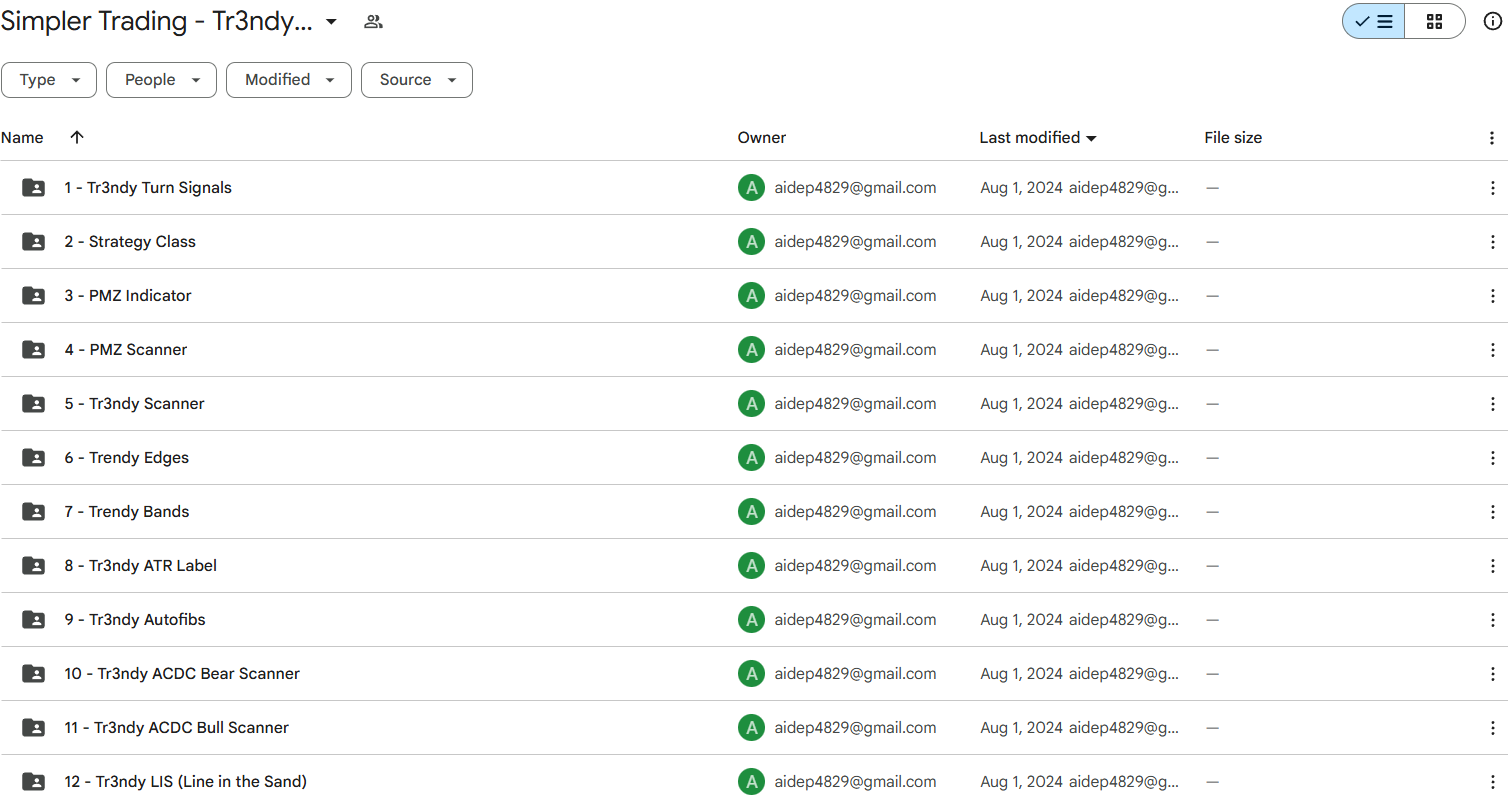Viewport: 1508px width, 799px height.
Task: Open the folder 7 - Trendy Bands
Action: pos(127,512)
